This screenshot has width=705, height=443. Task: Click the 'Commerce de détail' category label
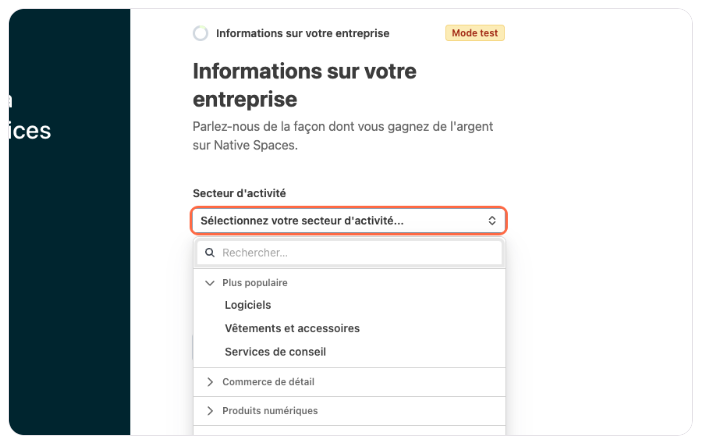pos(268,382)
